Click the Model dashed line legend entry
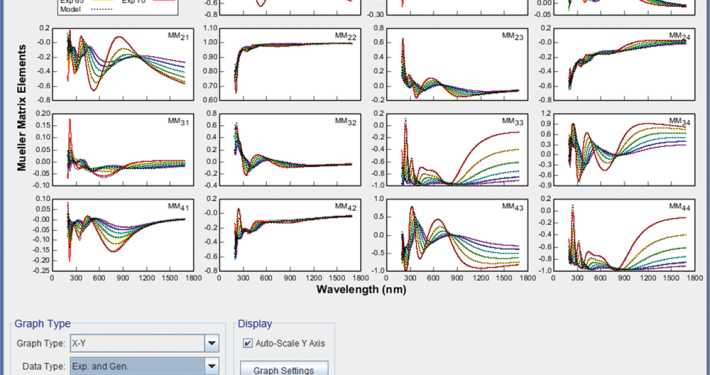The image size is (710, 375). click(x=86, y=10)
